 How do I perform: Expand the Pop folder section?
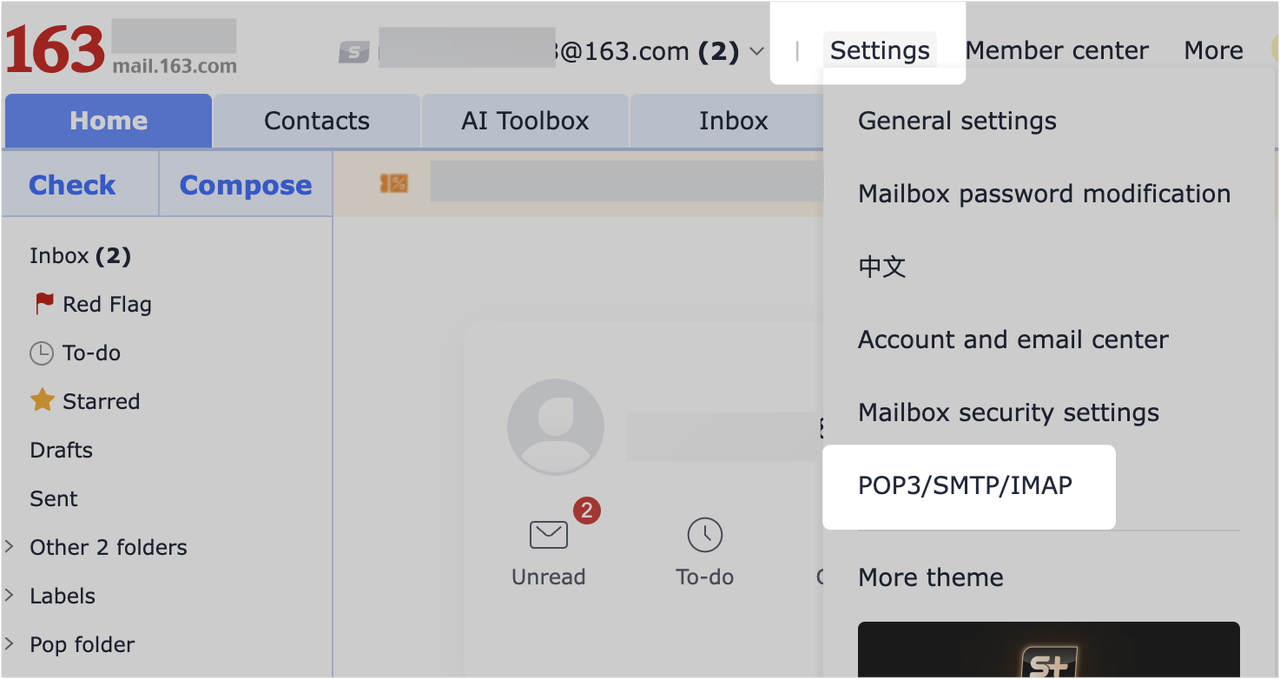point(9,643)
